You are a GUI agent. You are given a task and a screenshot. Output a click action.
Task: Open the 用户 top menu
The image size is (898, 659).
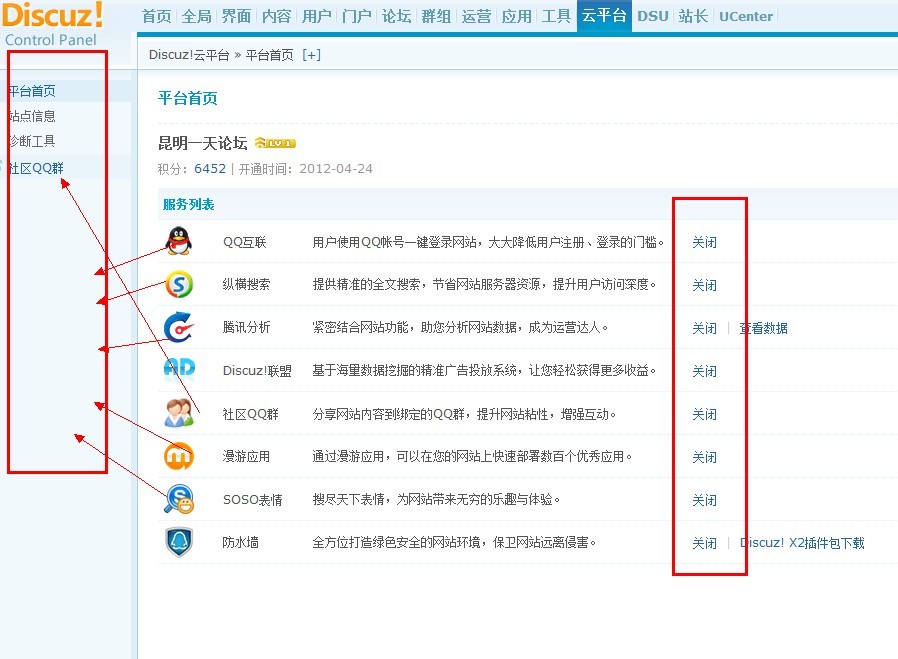pyautogui.click(x=317, y=16)
